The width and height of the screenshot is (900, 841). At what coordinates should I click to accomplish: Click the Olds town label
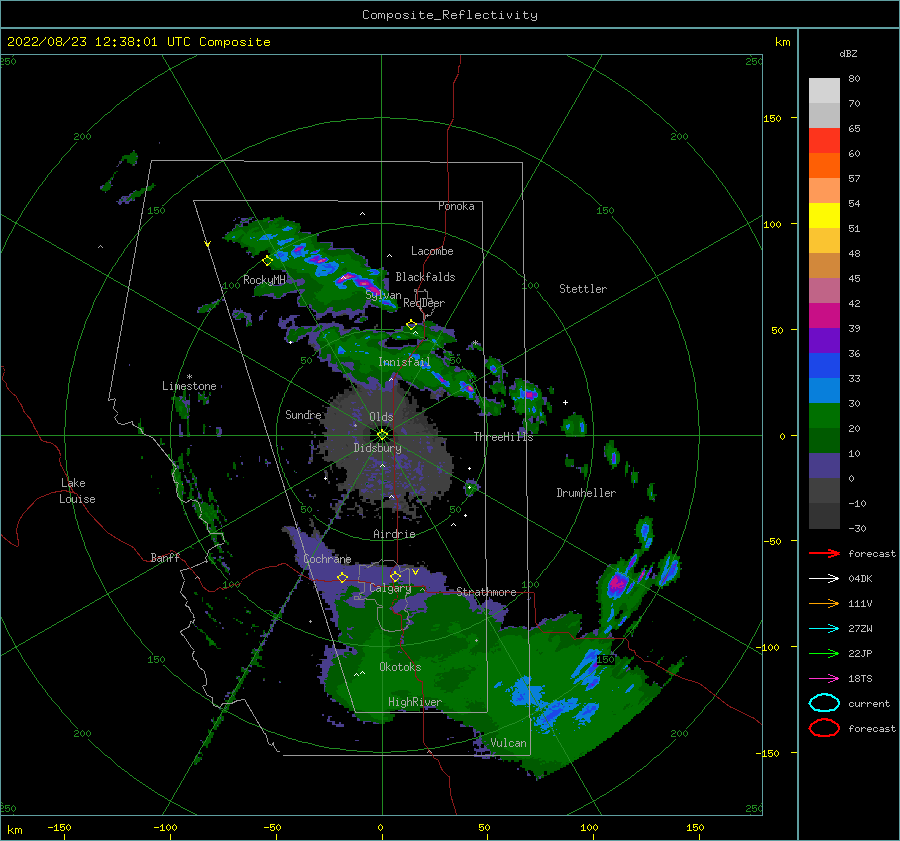[381, 417]
